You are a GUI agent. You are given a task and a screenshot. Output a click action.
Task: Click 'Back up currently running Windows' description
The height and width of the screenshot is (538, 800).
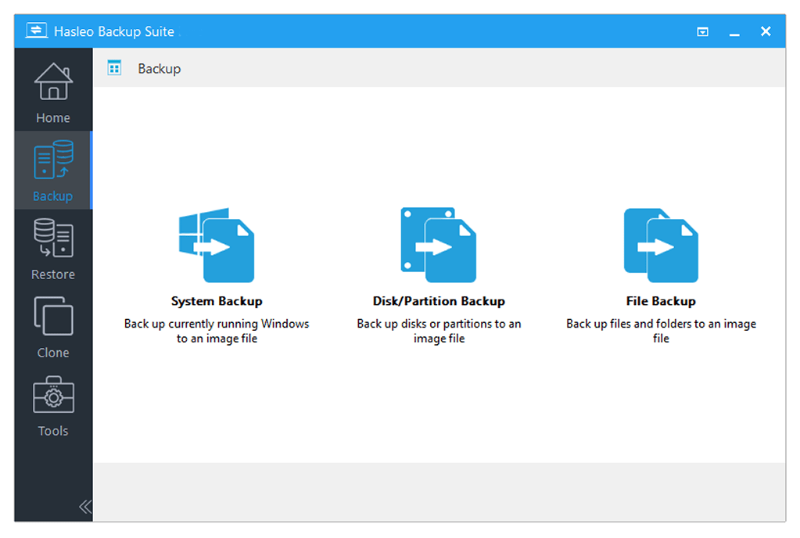point(216,331)
